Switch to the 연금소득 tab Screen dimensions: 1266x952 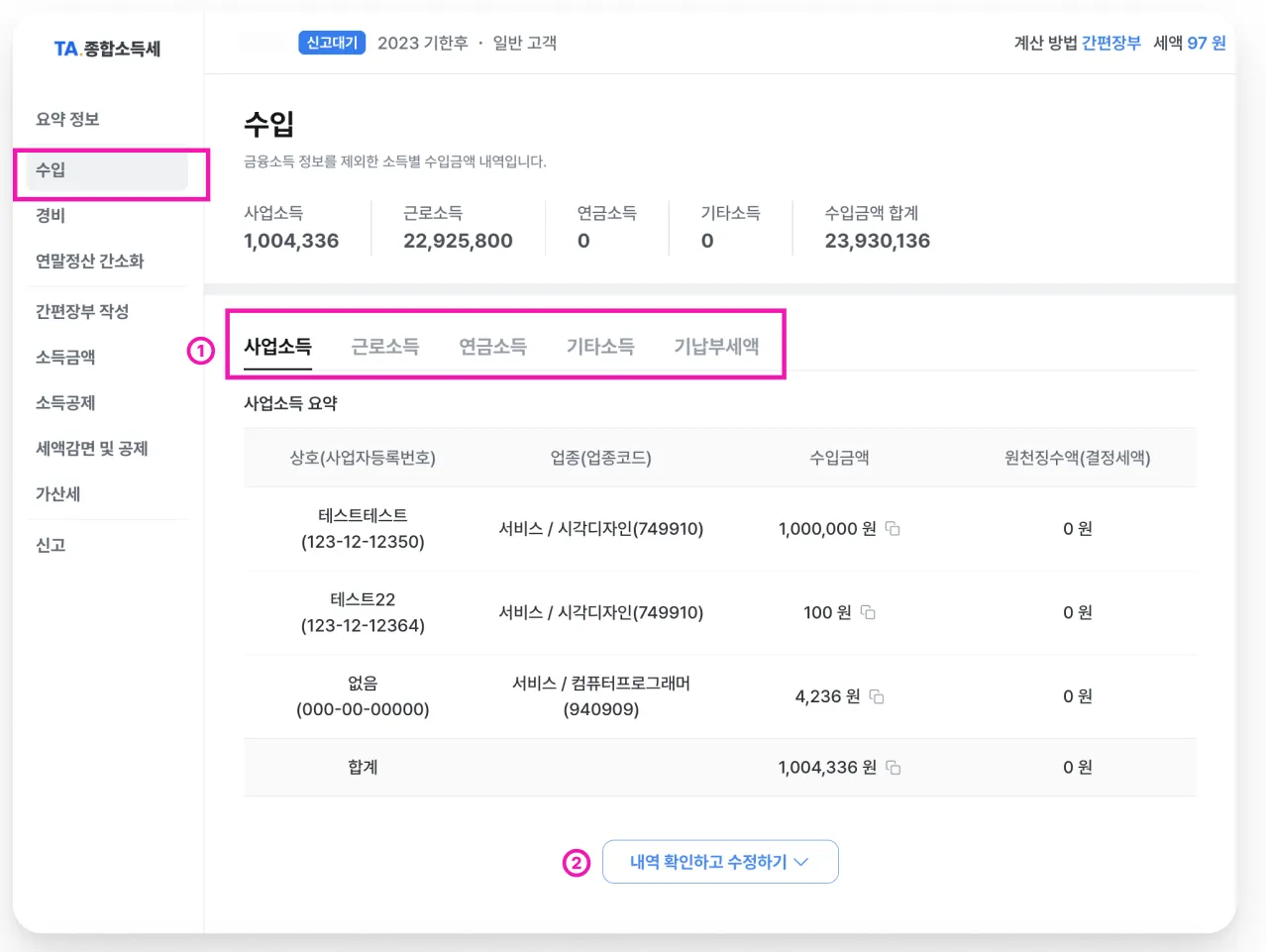click(492, 347)
